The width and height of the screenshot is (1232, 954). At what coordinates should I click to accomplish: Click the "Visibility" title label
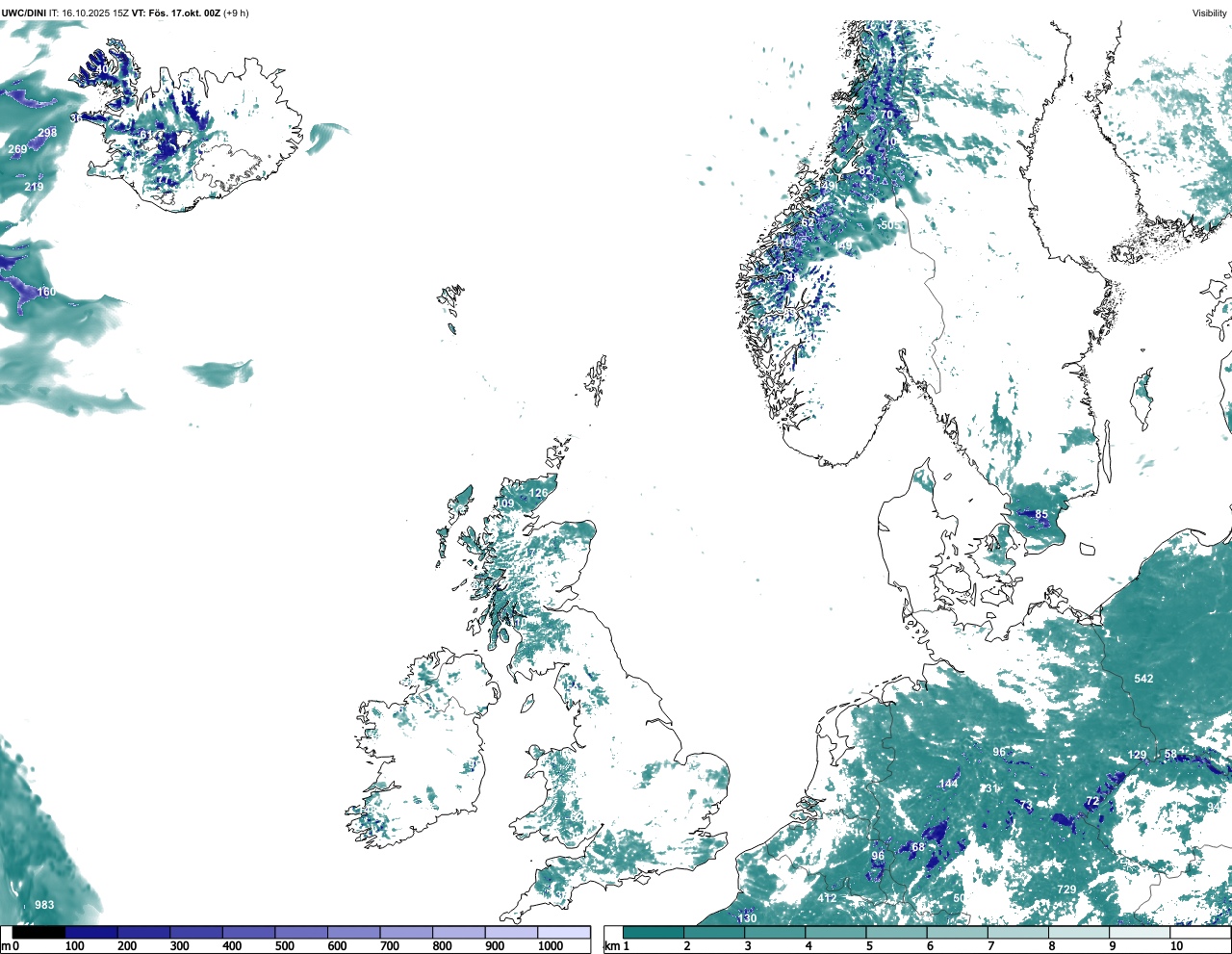click(x=1209, y=13)
